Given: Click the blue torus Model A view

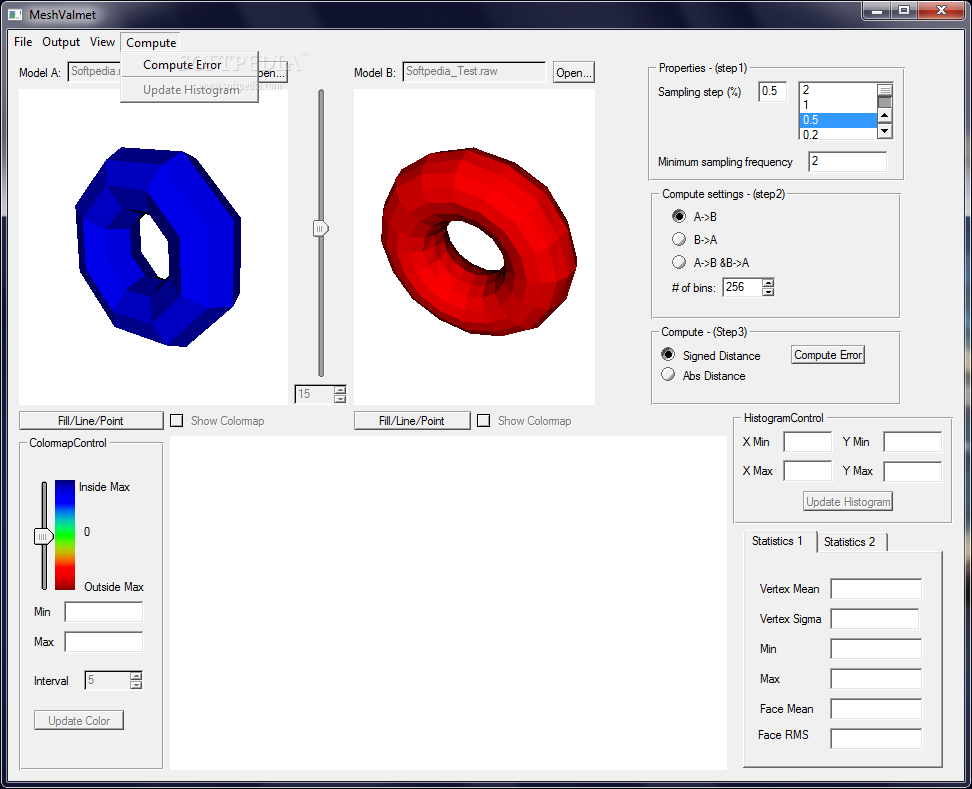Looking at the screenshot, I should (153, 247).
